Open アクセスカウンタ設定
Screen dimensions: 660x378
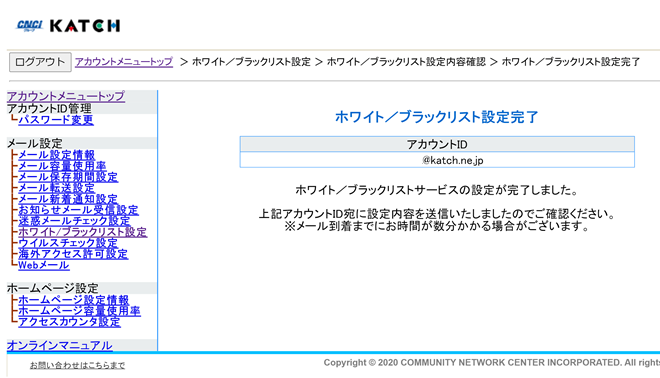tap(69, 322)
